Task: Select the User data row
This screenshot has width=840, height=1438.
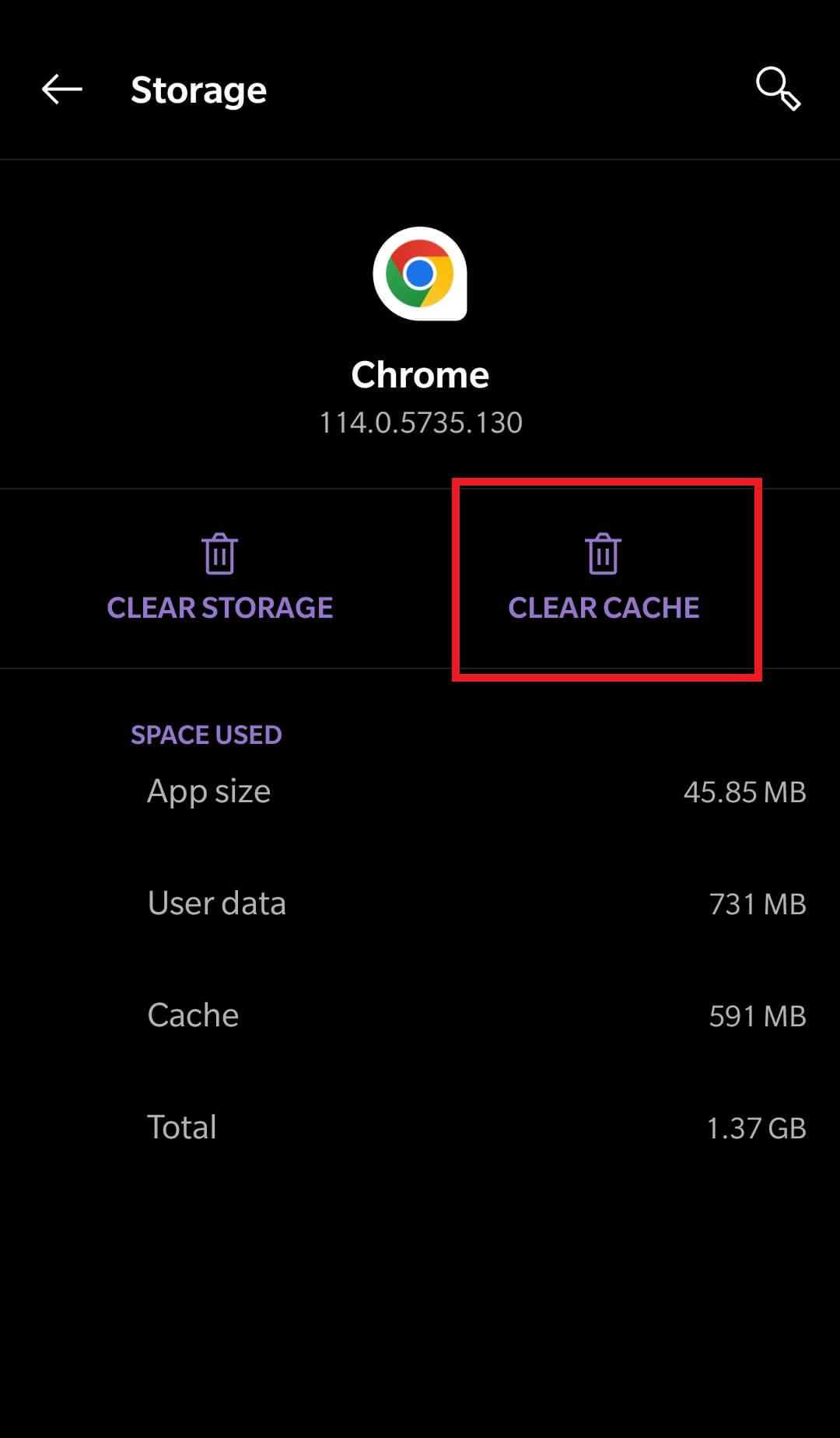Action: tap(216, 903)
